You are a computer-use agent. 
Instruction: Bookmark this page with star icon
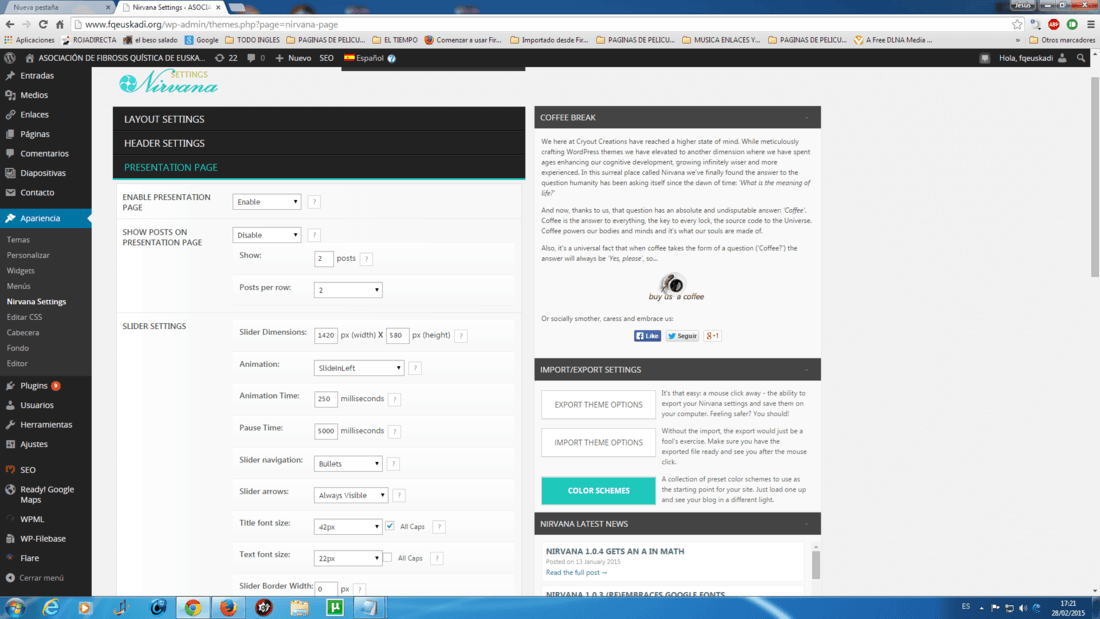click(x=1017, y=25)
